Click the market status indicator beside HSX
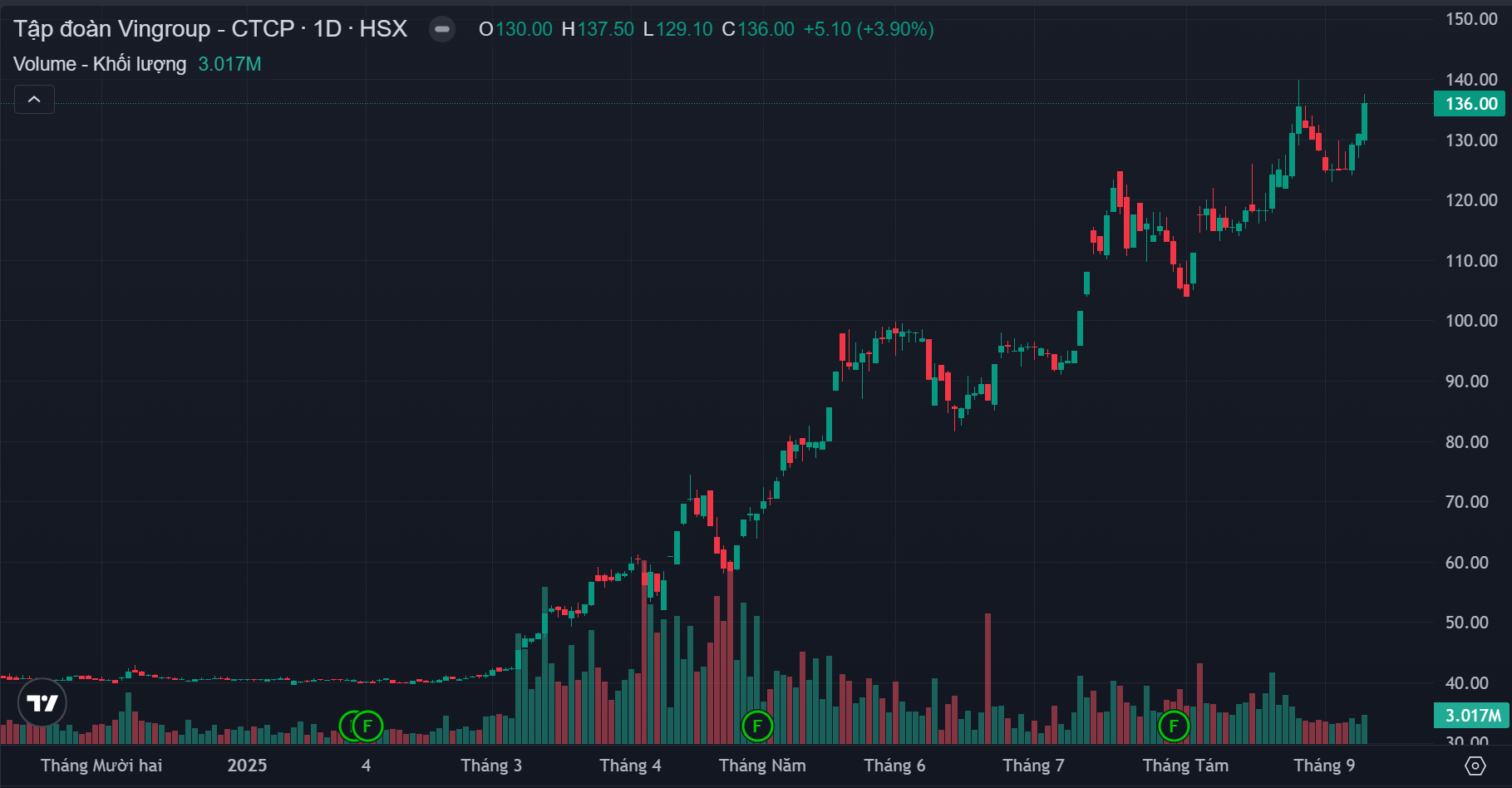 (442, 29)
